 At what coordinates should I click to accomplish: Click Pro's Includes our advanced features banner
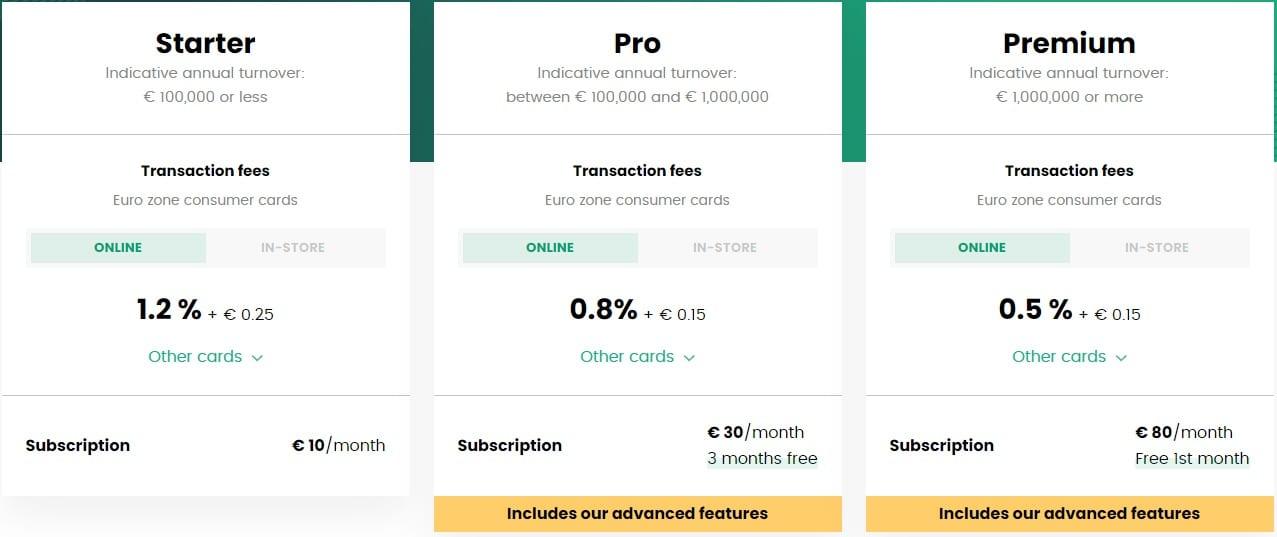(x=637, y=514)
